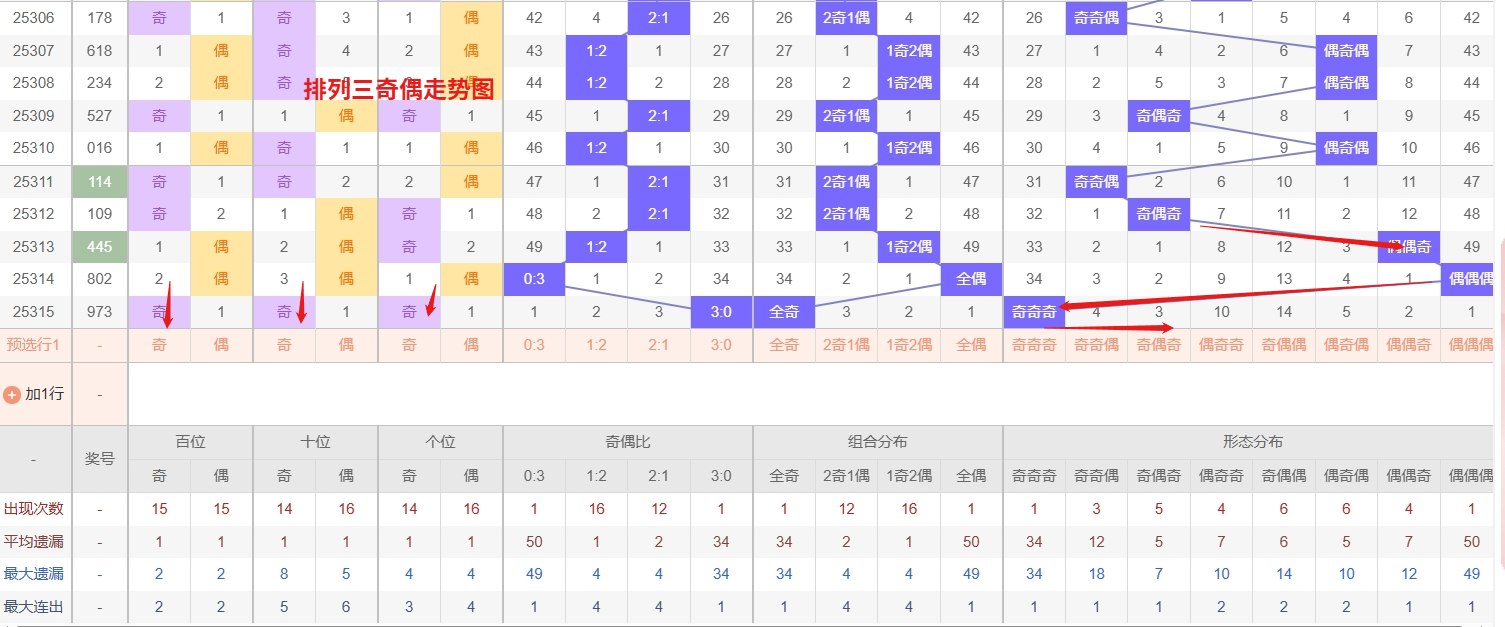Toggle 全奇 in the 预选行1 row
The height and width of the screenshot is (627, 1505).
pyautogui.click(x=784, y=345)
